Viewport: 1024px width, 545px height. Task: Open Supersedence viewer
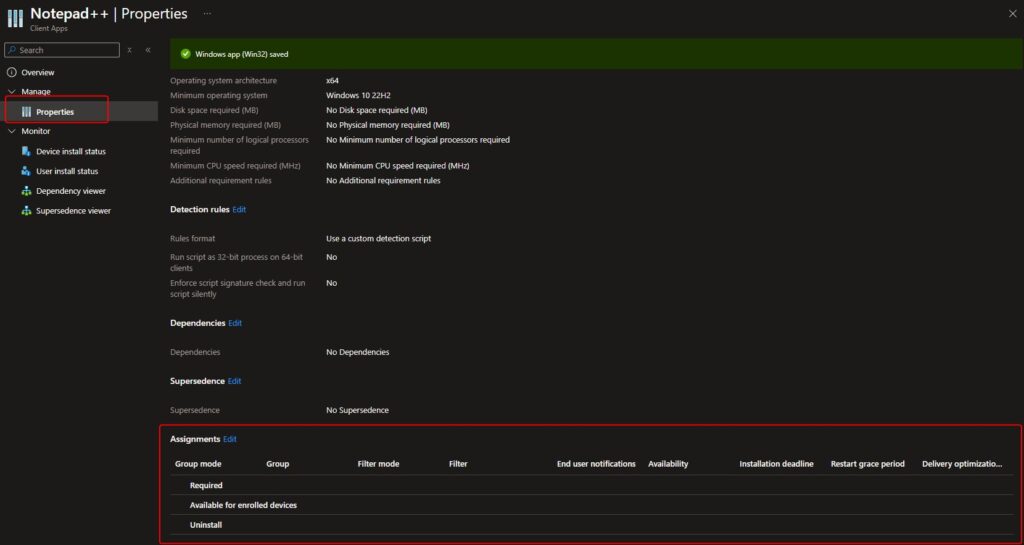pyautogui.click(x=73, y=211)
